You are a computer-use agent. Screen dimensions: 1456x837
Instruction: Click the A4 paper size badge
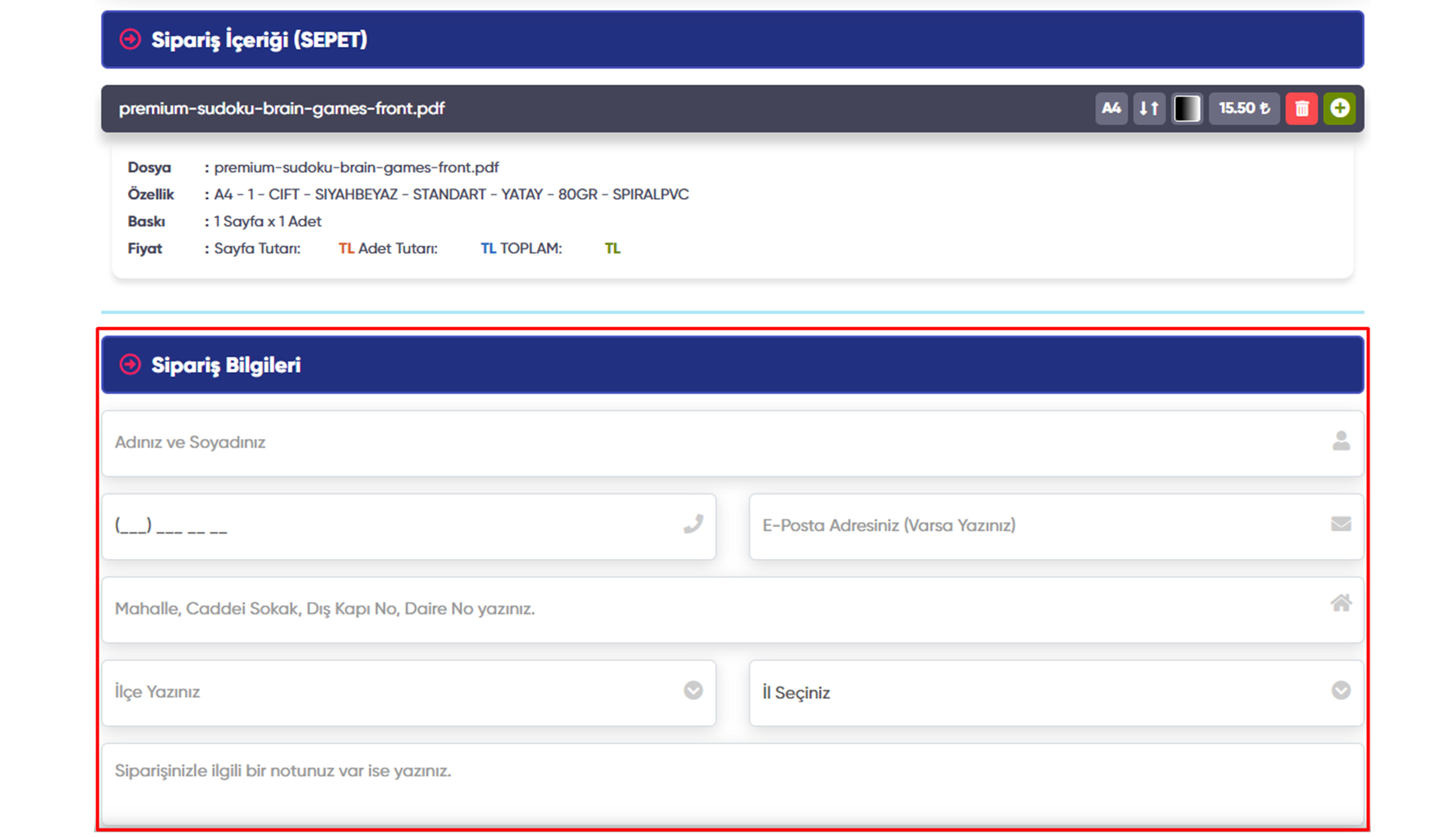pos(1111,109)
